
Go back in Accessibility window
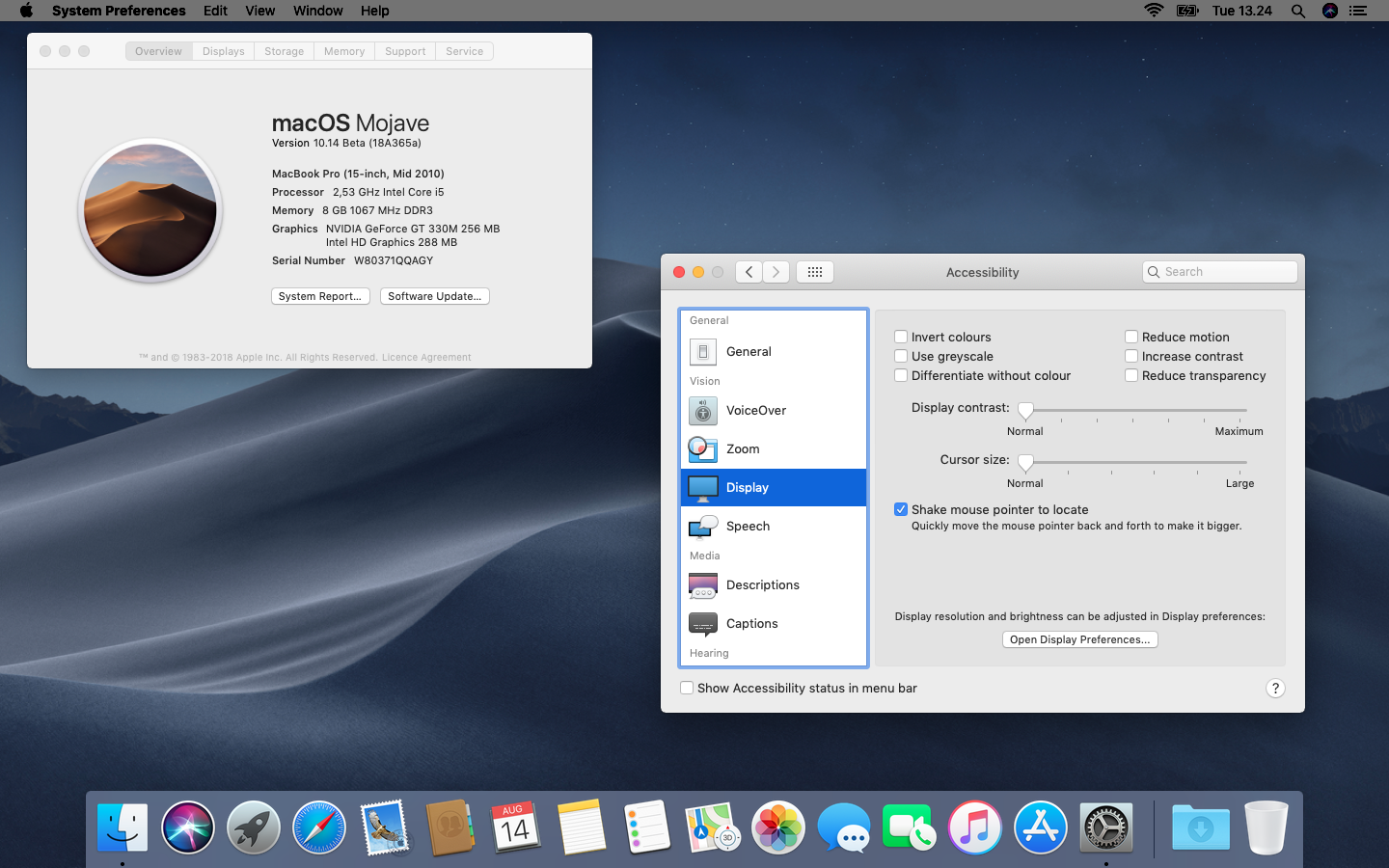(x=749, y=272)
